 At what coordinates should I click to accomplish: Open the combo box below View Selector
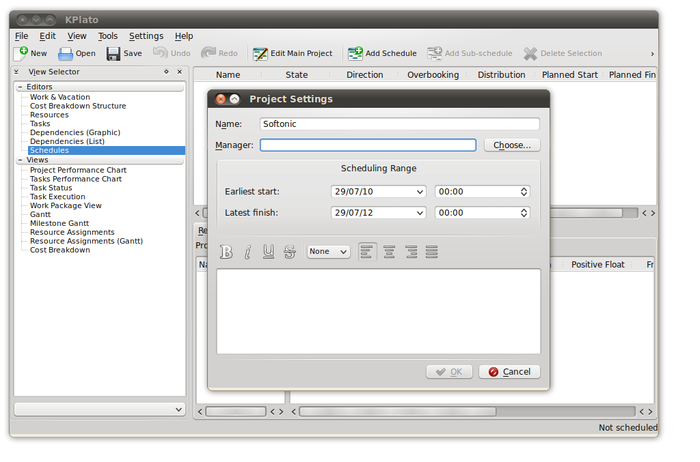coord(100,410)
